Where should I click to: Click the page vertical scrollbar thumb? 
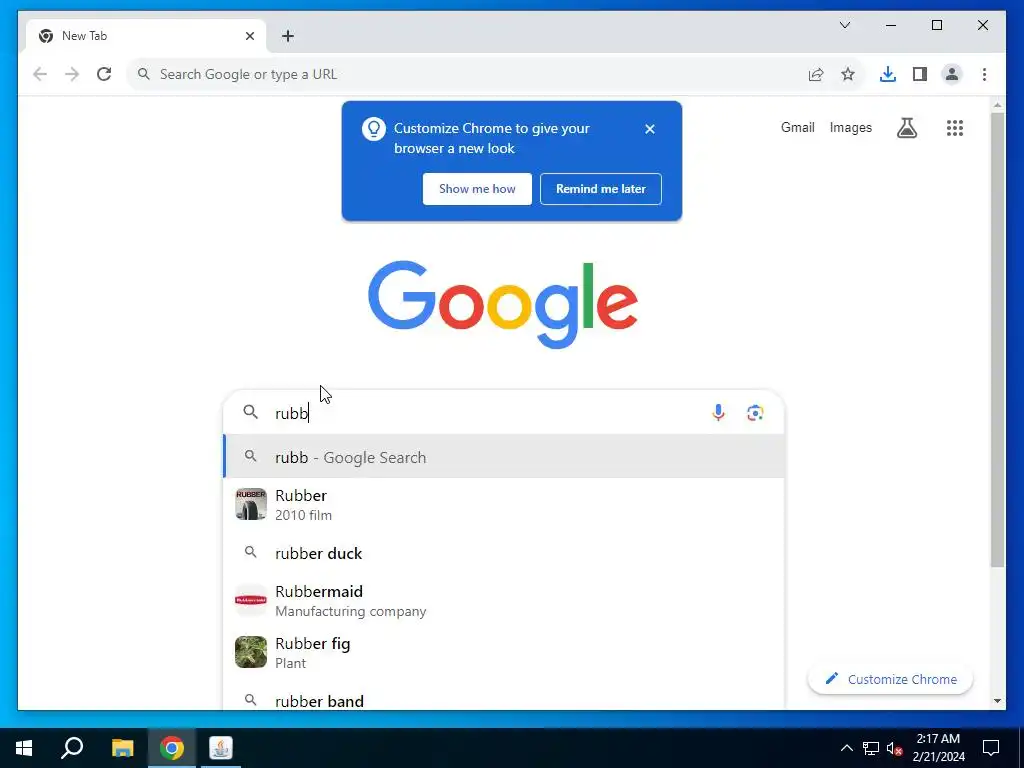pyautogui.click(x=997, y=340)
